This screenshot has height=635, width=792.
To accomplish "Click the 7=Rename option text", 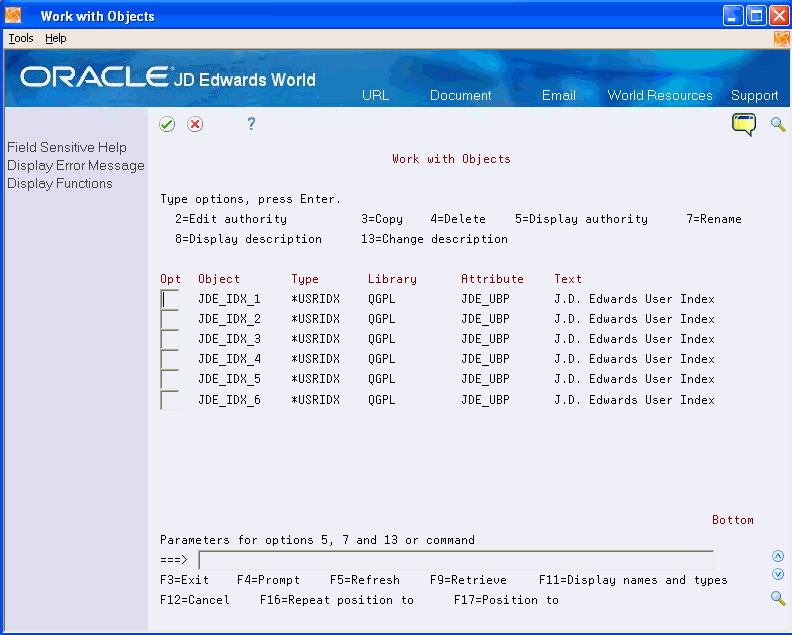I will pos(714,219).
